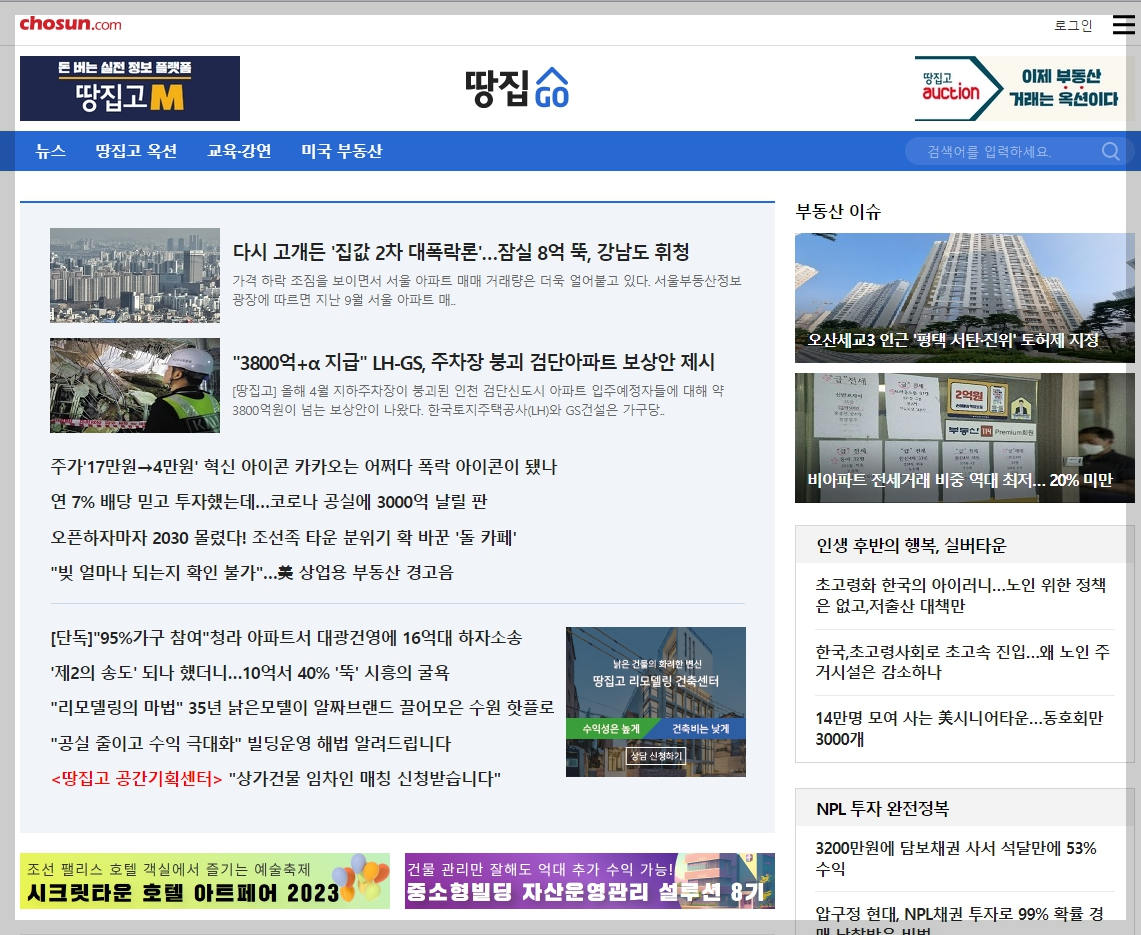Open 비아파트 전세거래 비중 image card
This screenshot has height=935, width=1141.
(x=964, y=437)
